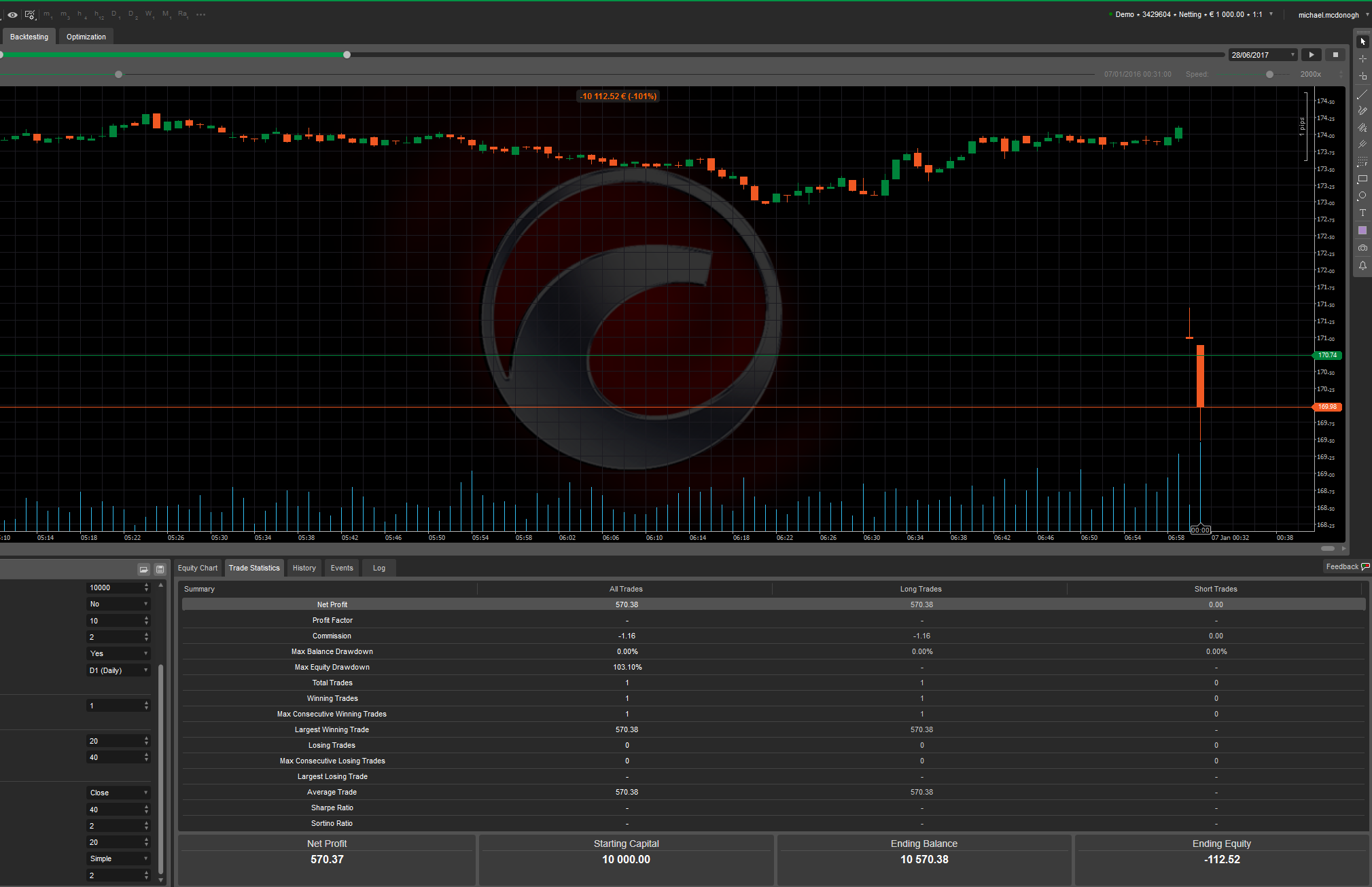Choose the Fibonacci retracement tool
1372x887 pixels.
(1362, 162)
